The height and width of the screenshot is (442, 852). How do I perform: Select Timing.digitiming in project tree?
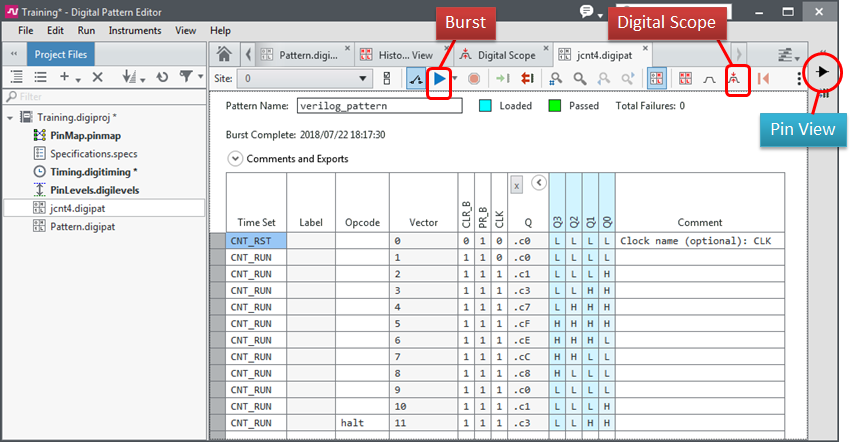[x=93, y=172]
